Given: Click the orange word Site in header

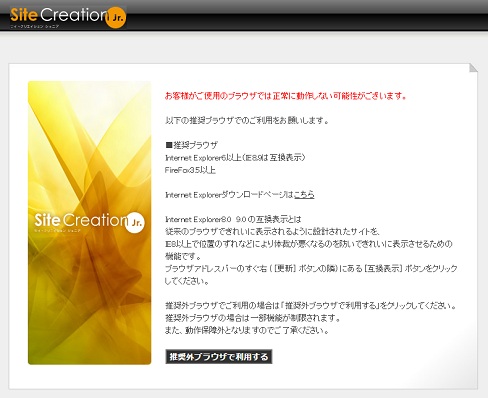Looking at the screenshot, I should pos(24,15).
